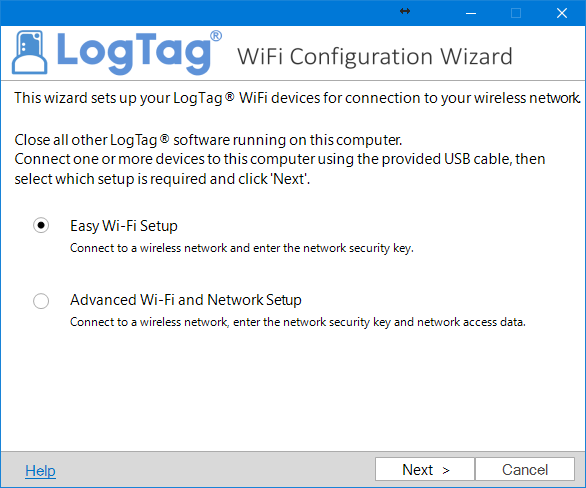The height and width of the screenshot is (488, 586).
Task: Cancel the wizard with the Cancel button
Action: (x=525, y=469)
